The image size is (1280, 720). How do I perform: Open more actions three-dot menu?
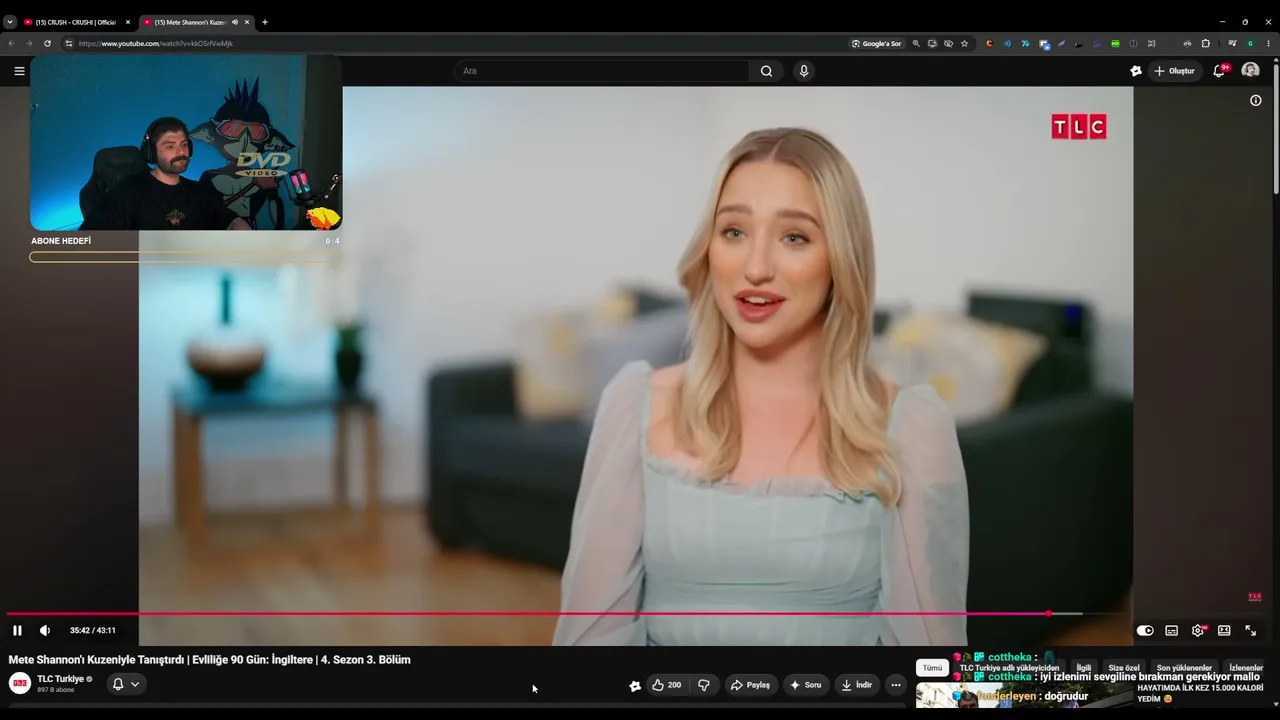click(896, 685)
